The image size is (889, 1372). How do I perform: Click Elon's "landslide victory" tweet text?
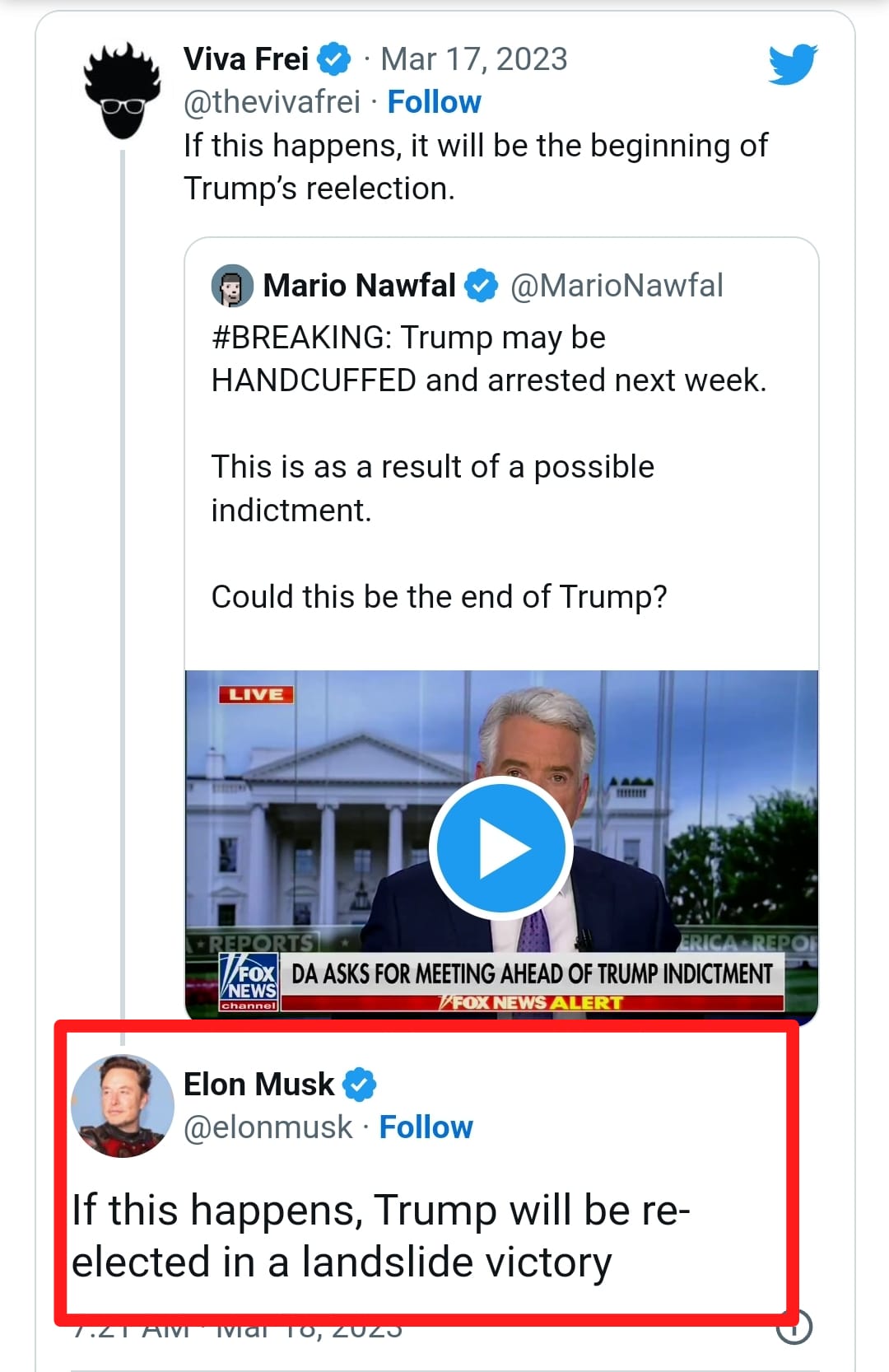click(380, 1236)
